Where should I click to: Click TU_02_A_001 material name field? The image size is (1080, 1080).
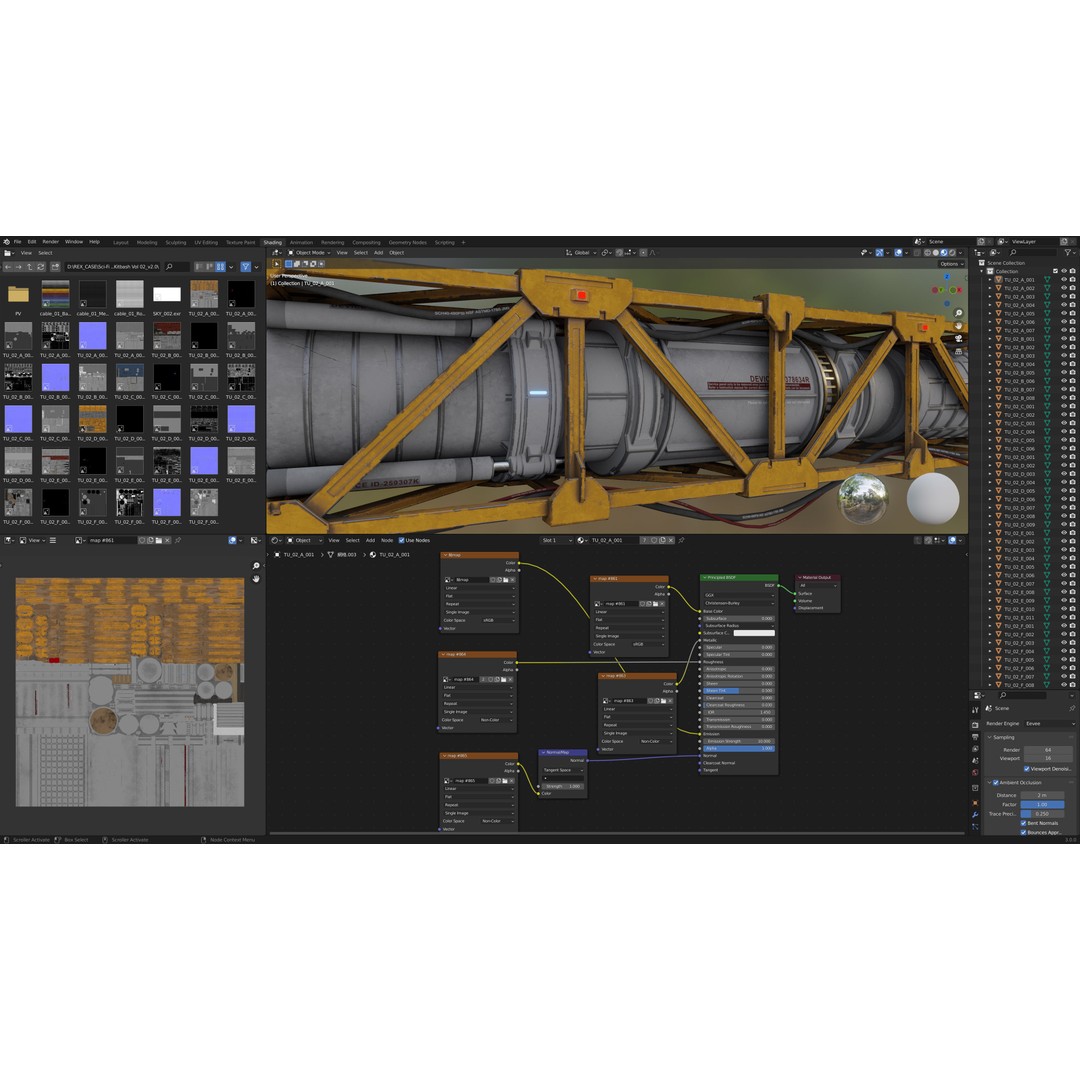[x=614, y=541]
